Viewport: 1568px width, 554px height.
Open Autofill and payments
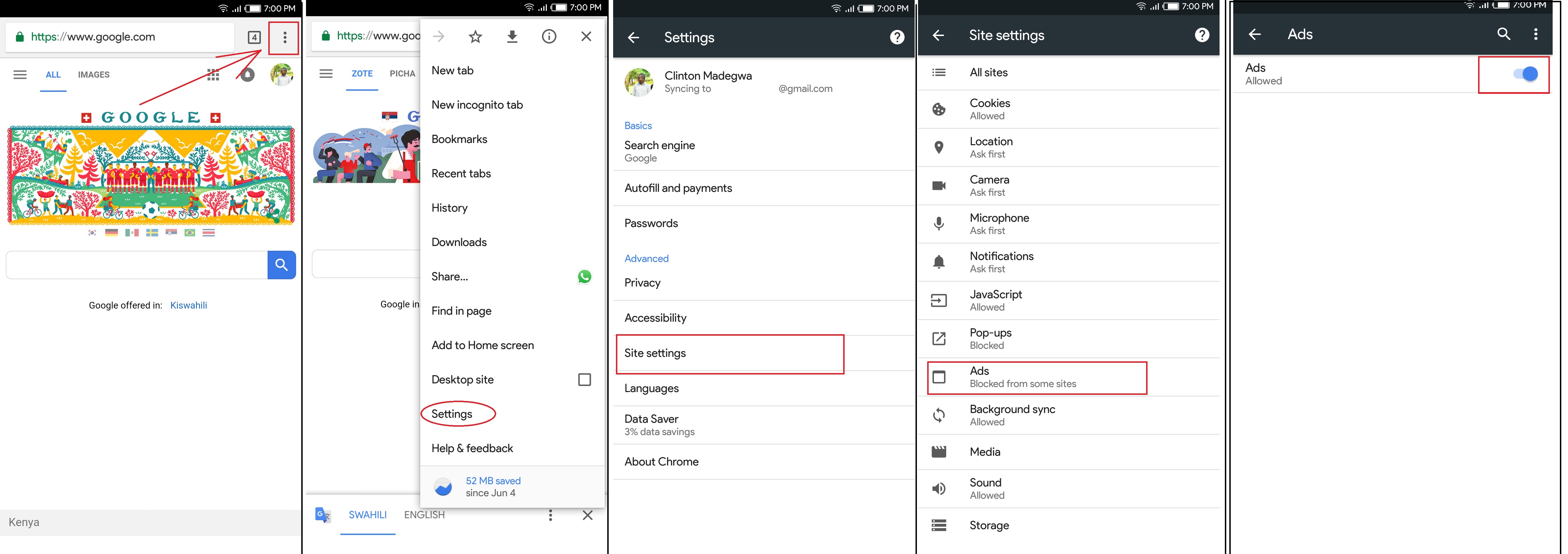[763, 188]
